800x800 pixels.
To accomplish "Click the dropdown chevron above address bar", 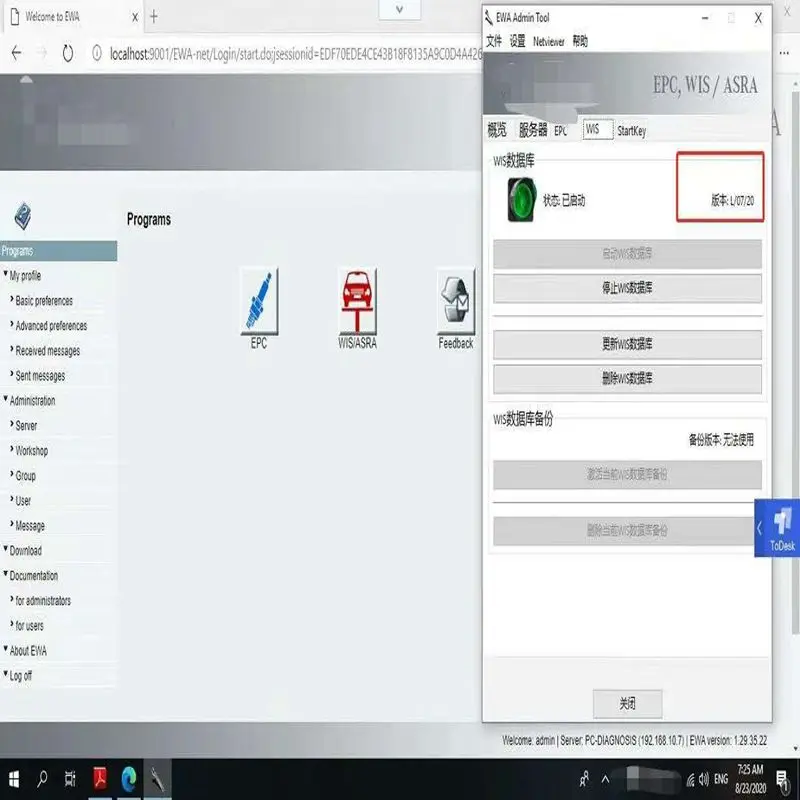I will click(x=399, y=9).
